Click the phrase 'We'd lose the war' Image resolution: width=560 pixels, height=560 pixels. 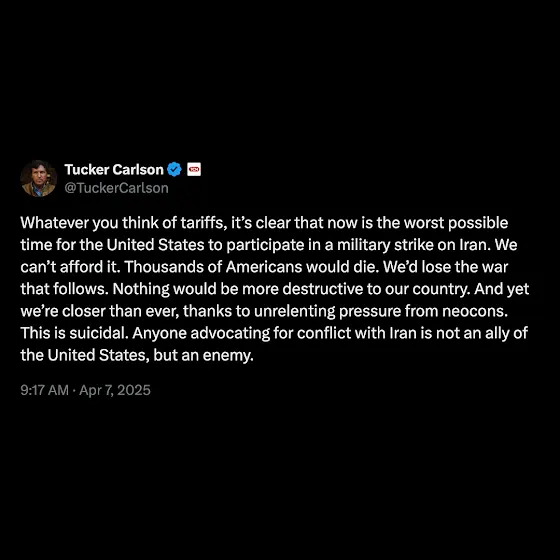tap(446, 267)
